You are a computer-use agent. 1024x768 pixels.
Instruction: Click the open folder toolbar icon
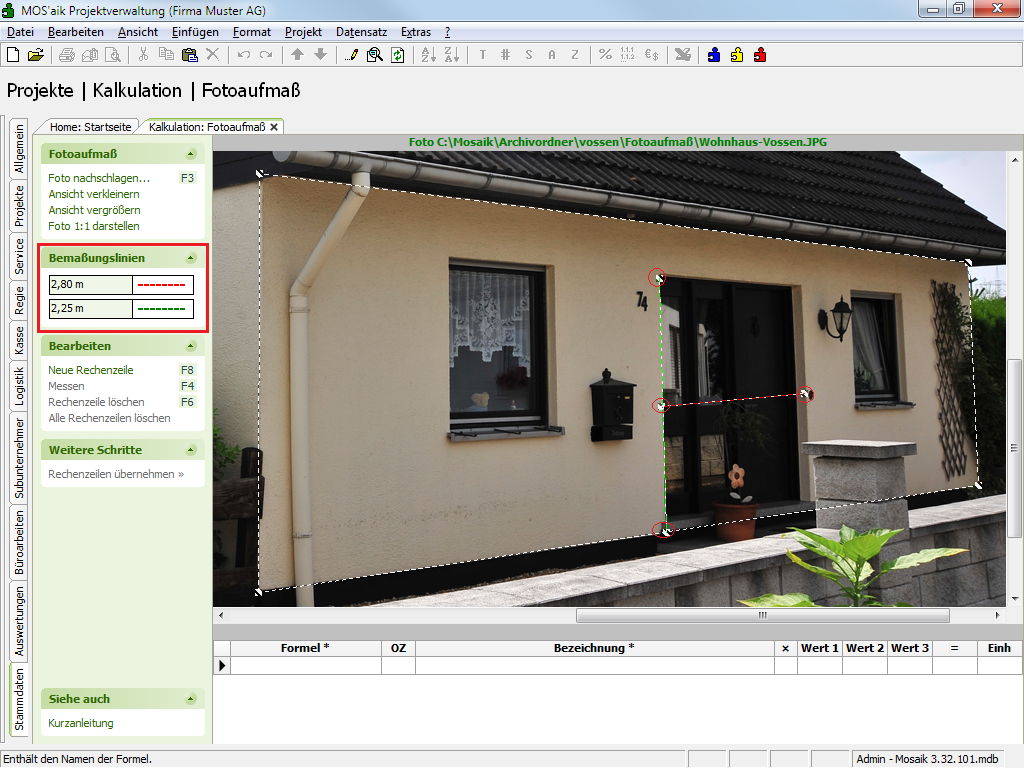tap(35, 55)
